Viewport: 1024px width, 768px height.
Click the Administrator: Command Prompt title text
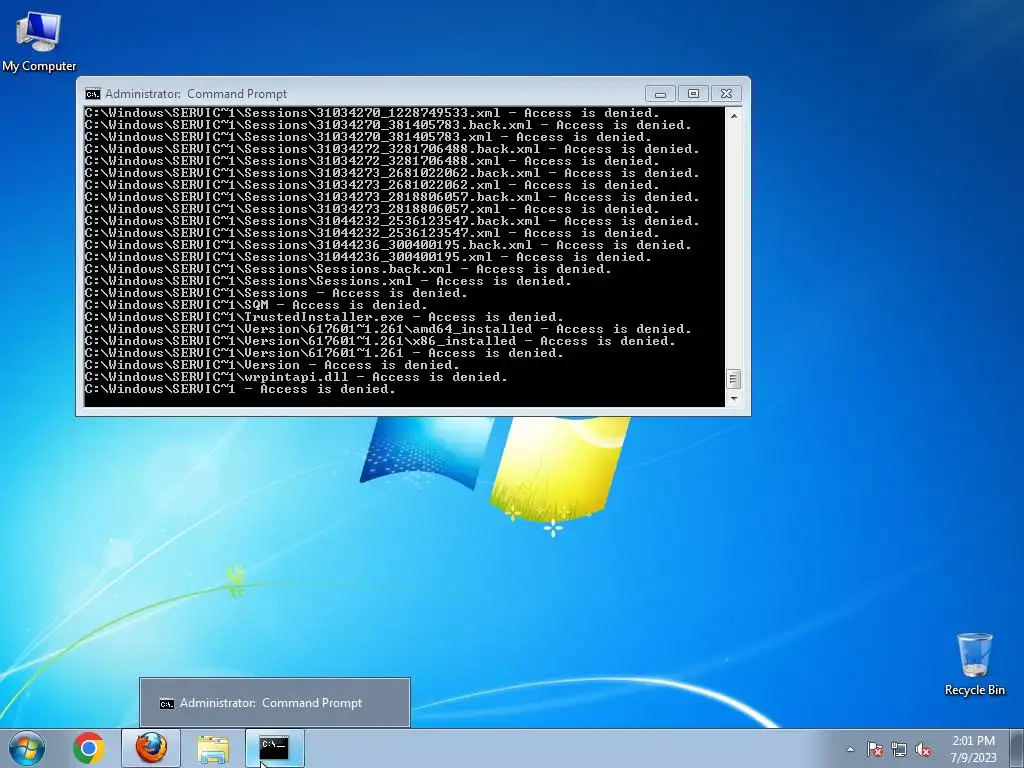click(x=196, y=94)
